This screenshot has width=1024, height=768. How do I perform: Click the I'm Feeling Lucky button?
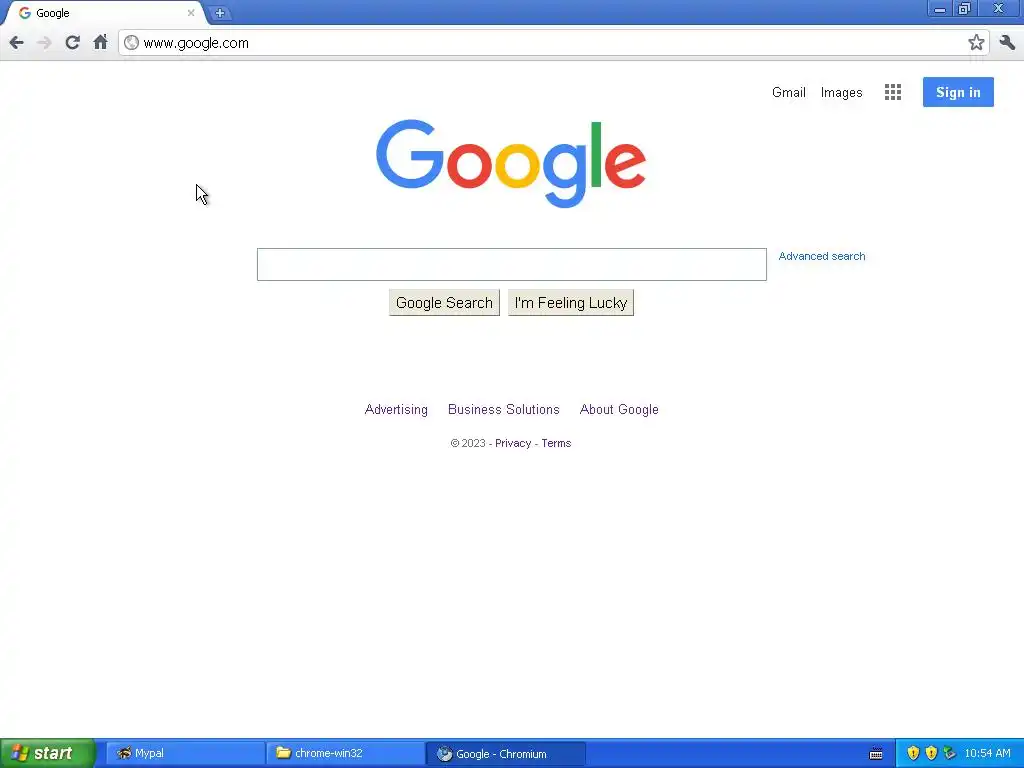571,303
